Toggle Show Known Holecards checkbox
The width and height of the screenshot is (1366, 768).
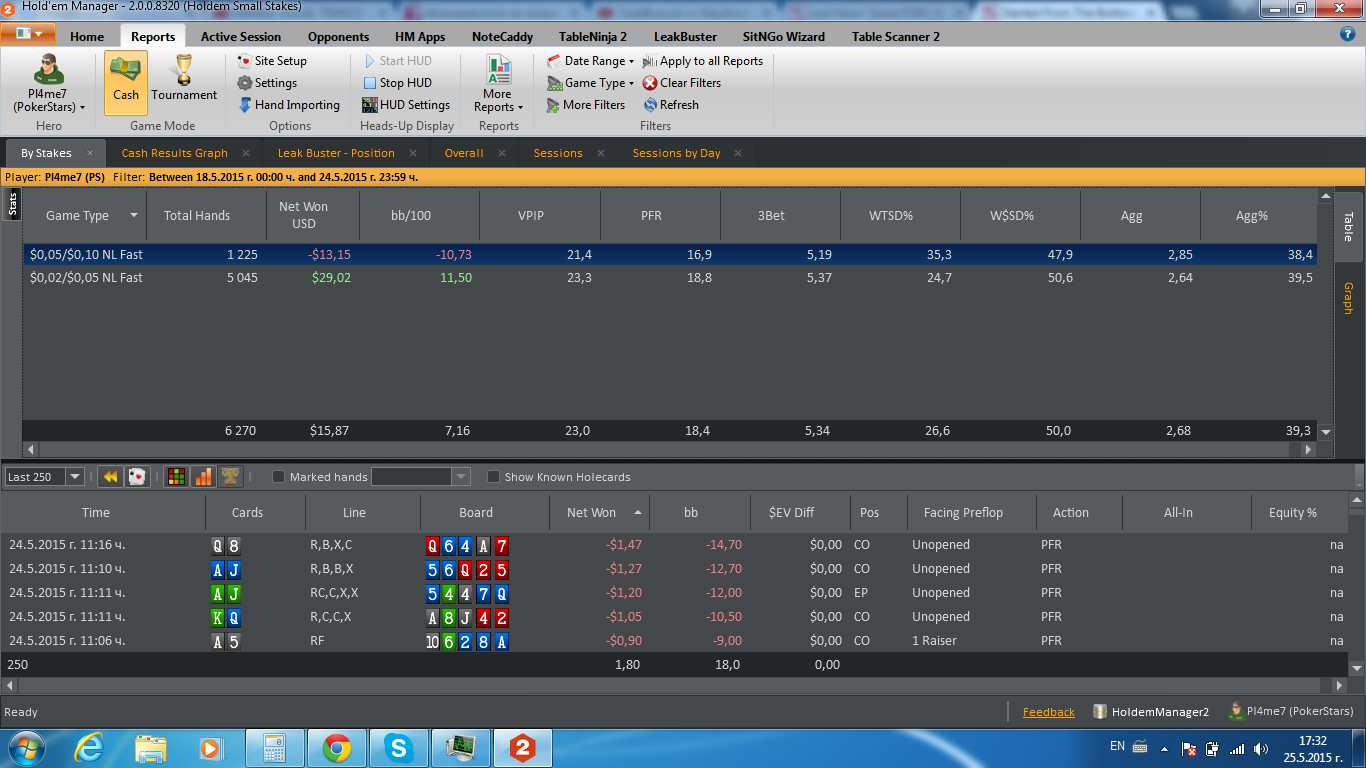point(494,477)
